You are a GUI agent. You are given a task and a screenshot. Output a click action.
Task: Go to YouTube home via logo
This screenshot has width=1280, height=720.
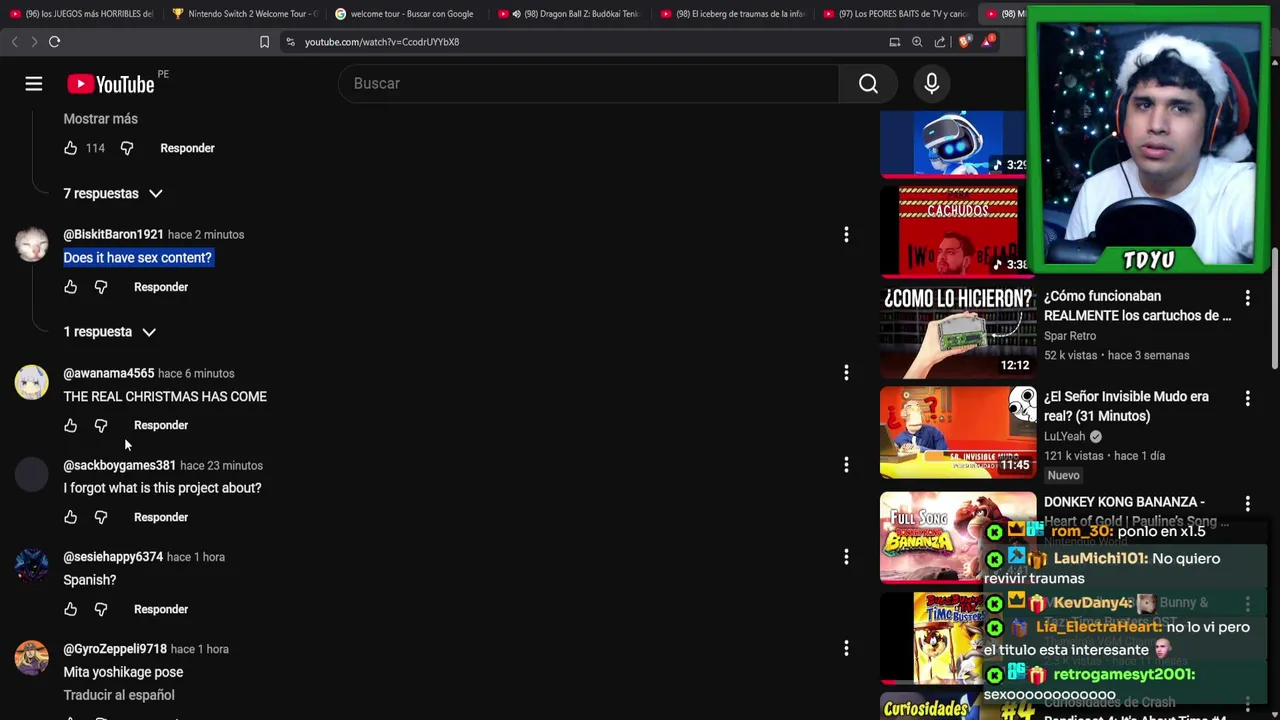tap(111, 84)
